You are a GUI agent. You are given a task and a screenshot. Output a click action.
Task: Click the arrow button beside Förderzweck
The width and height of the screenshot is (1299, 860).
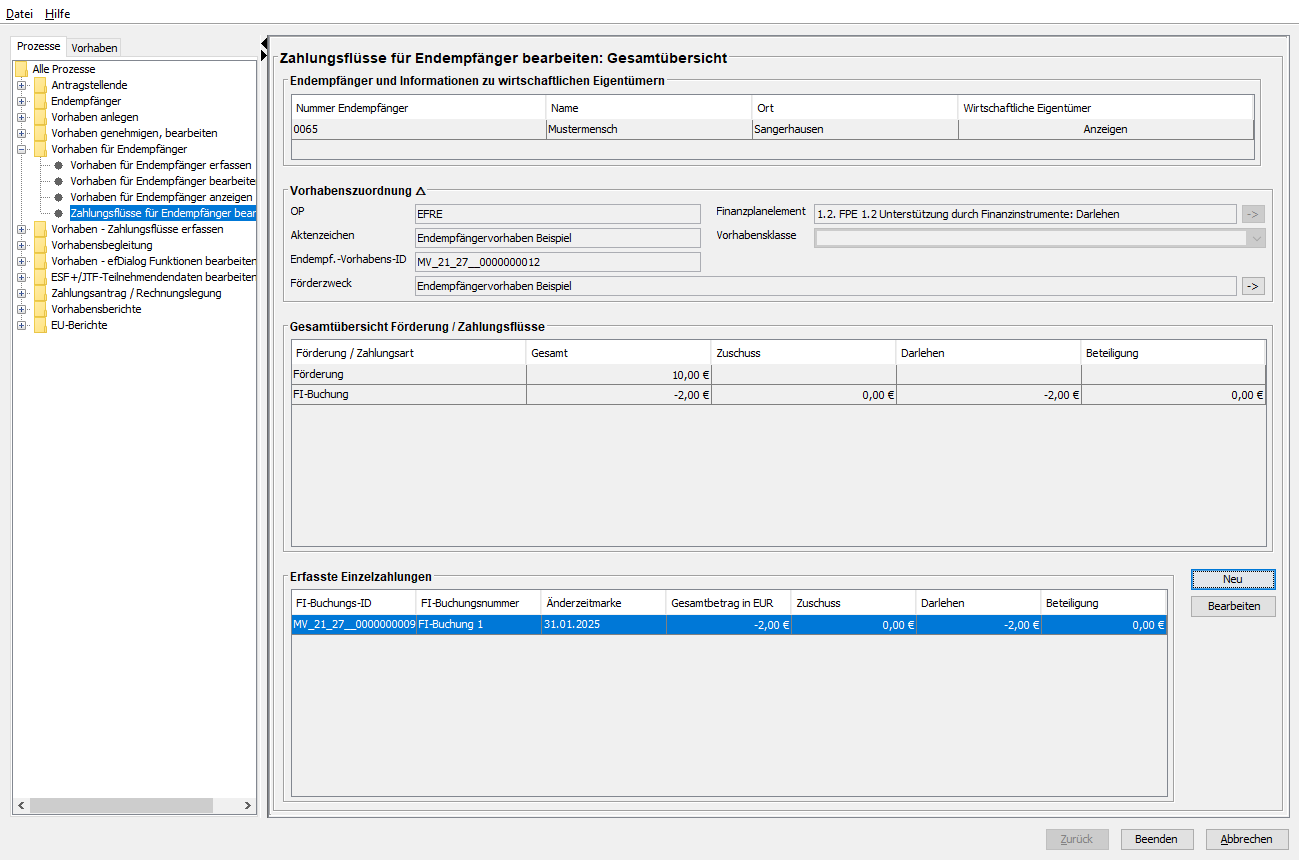tap(1253, 286)
